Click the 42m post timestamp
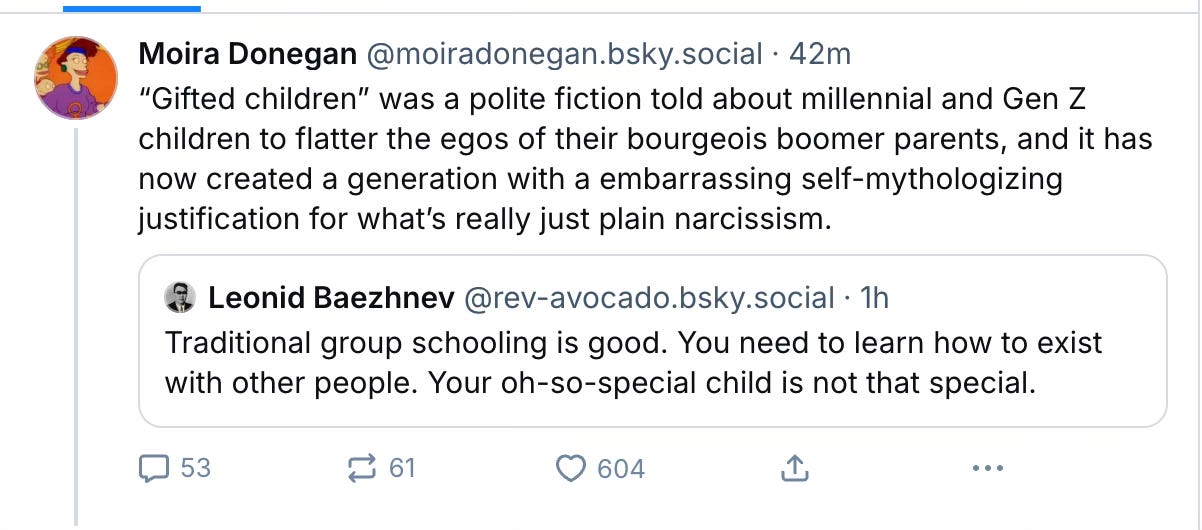The width and height of the screenshot is (1202, 530). coord(820,54)
